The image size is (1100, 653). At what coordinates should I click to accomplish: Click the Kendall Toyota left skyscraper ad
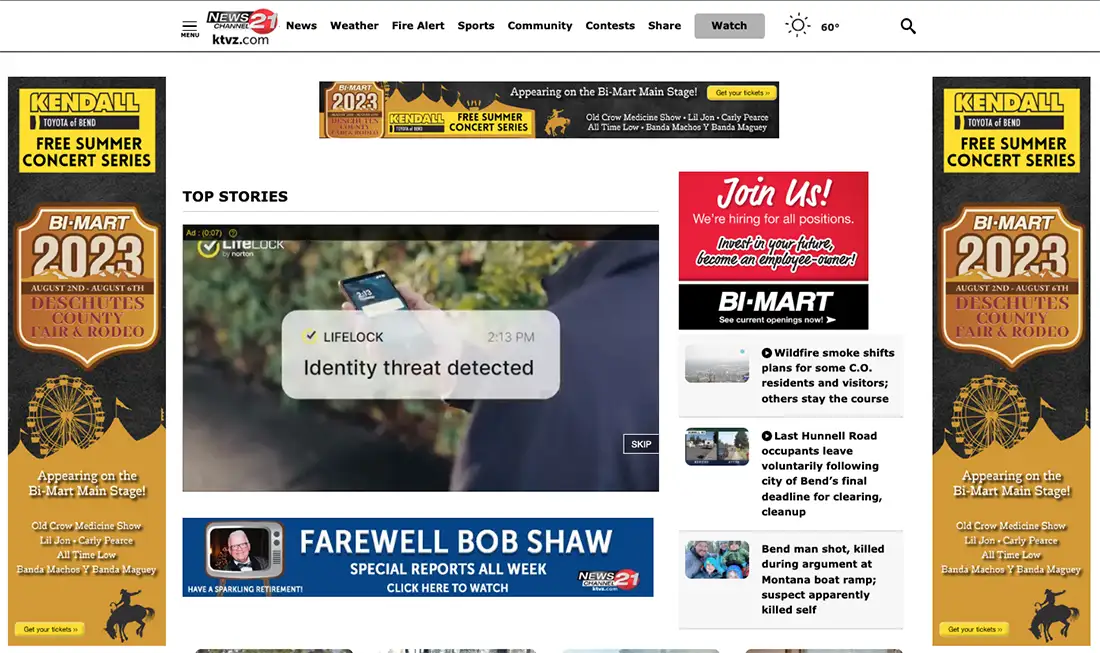[87, 361]
